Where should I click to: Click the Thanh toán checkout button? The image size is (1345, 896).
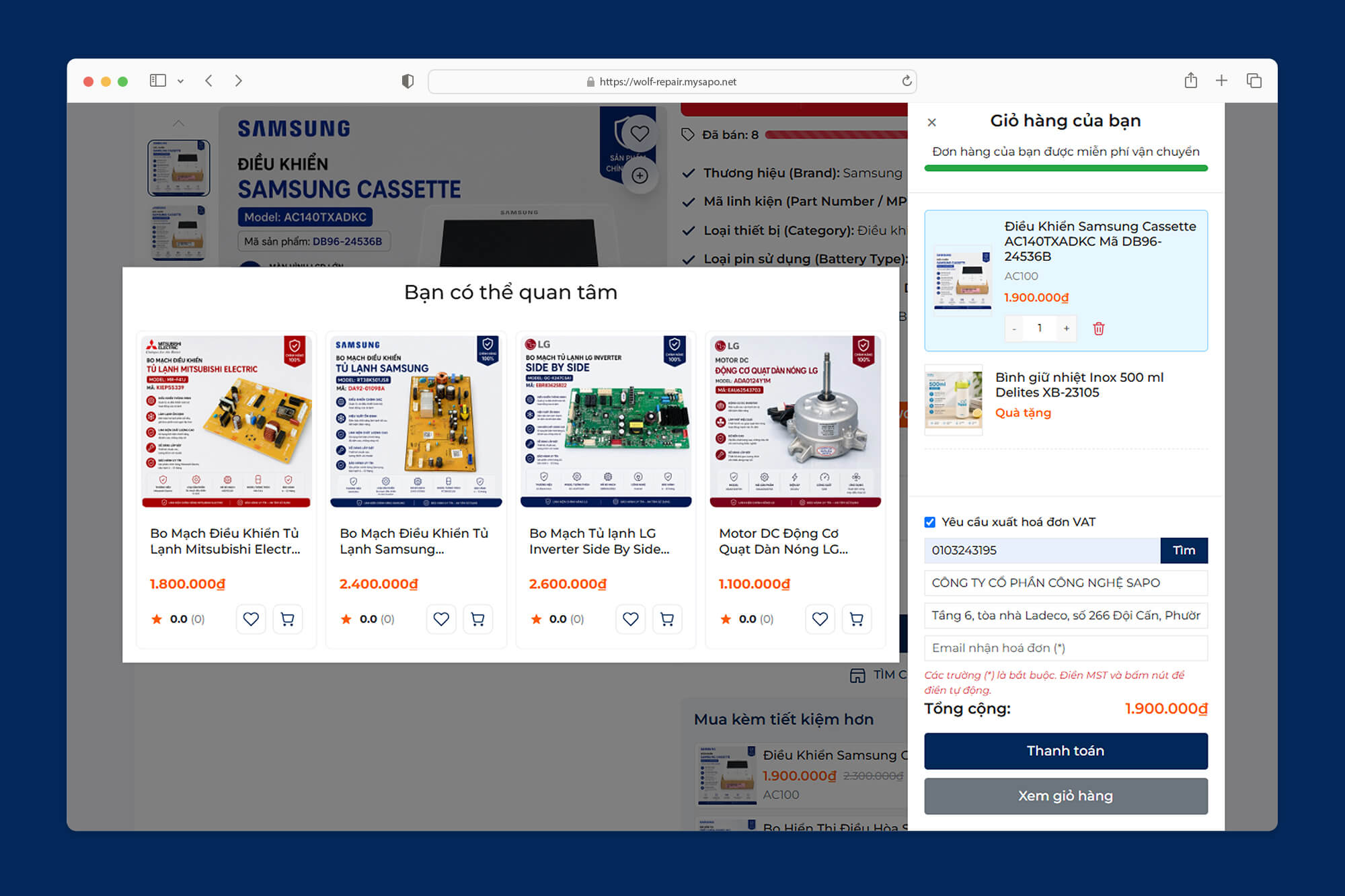coord(1066,751)
